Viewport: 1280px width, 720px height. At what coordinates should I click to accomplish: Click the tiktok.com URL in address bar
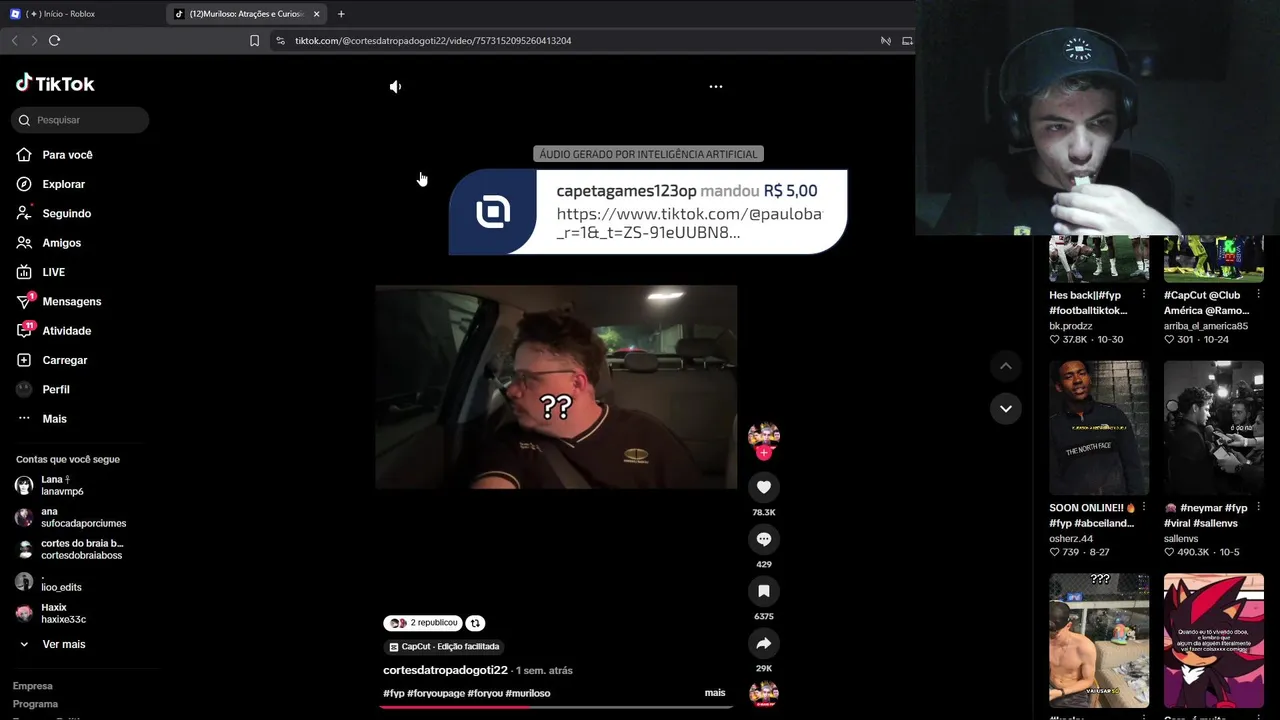[433, 41]
